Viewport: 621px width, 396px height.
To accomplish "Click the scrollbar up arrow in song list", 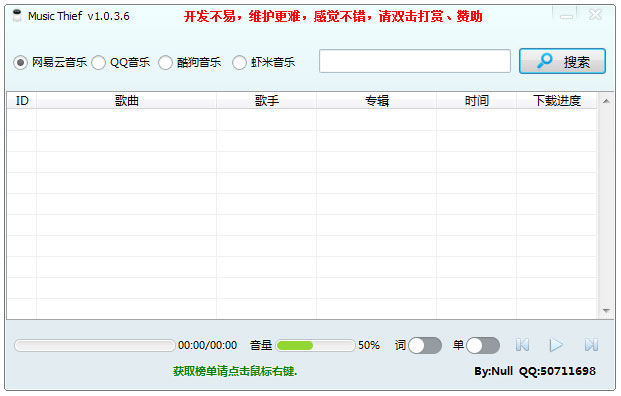I will (x=606, y=101).
